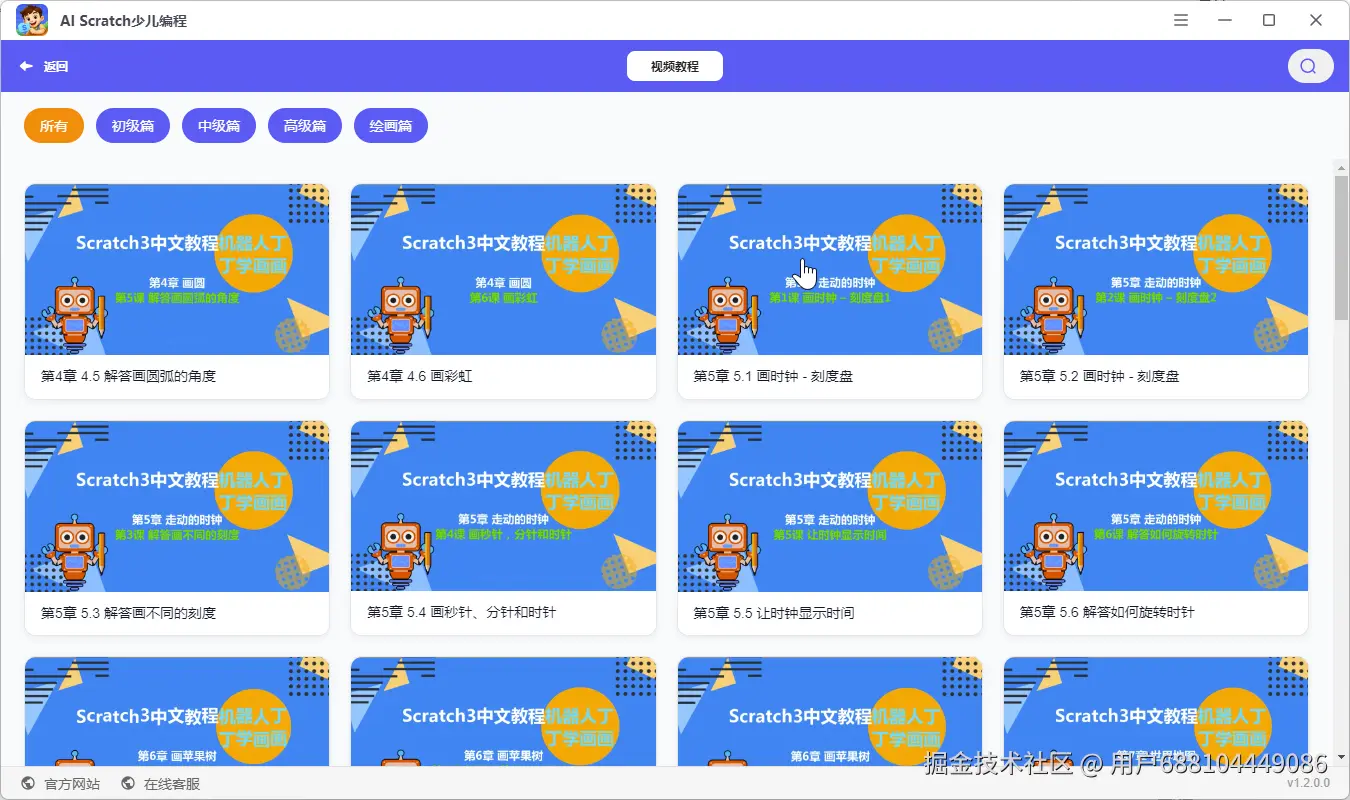
Task: Click the search magnifier icon
Action: [1309, 67]
